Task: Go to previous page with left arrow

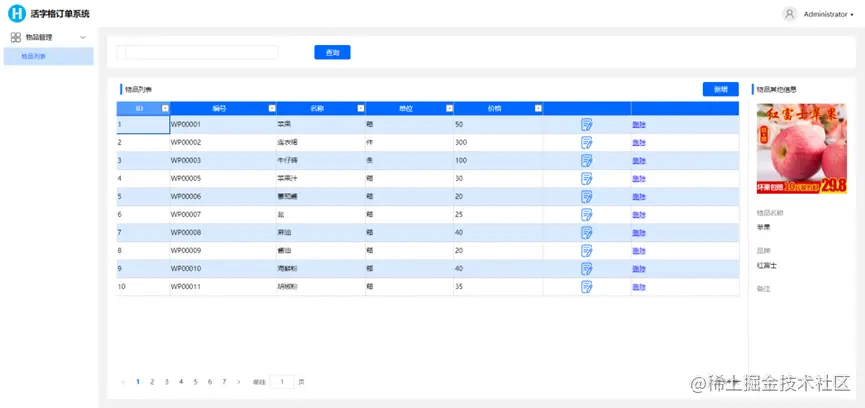Action: click(x=123, y=382)
